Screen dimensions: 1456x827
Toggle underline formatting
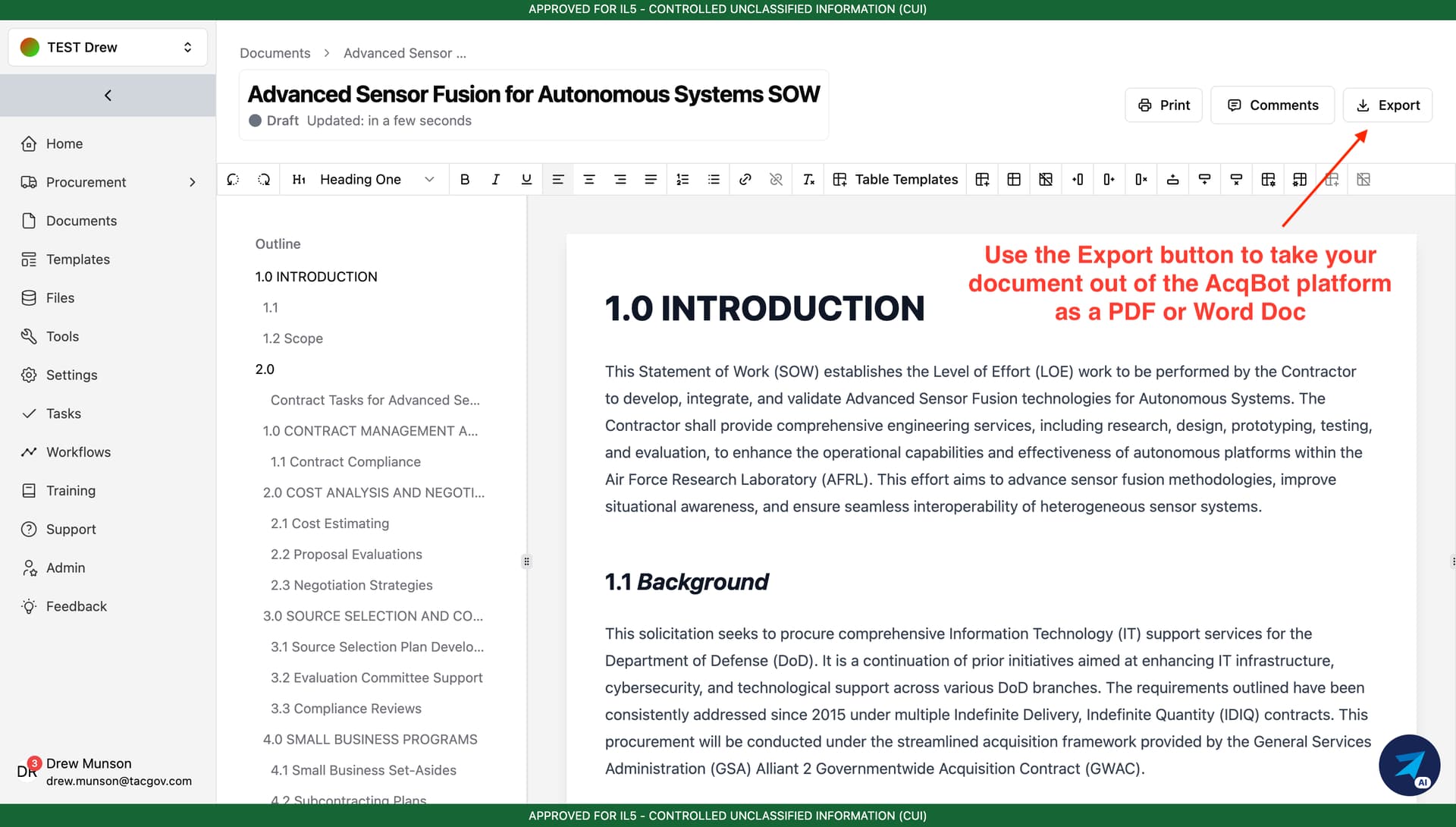tap(526, 180)
